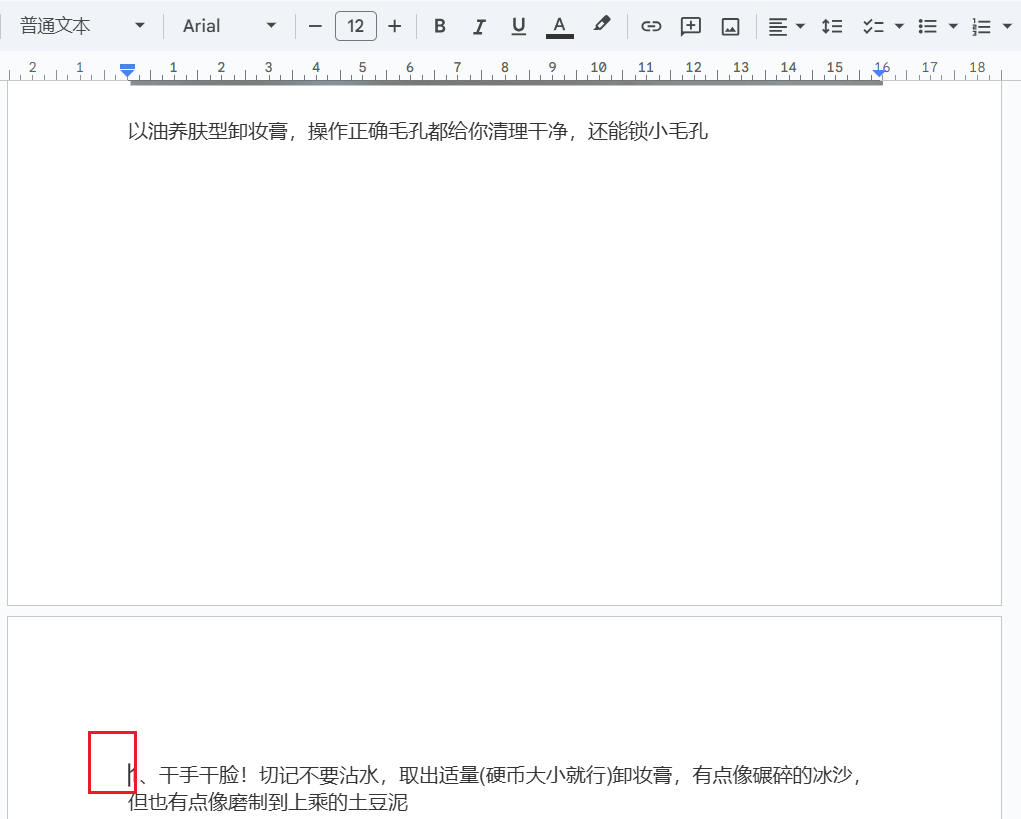This screenshot has width=1021, height=819.
Task: Apply a numbered list
Action: pos(982,26)
